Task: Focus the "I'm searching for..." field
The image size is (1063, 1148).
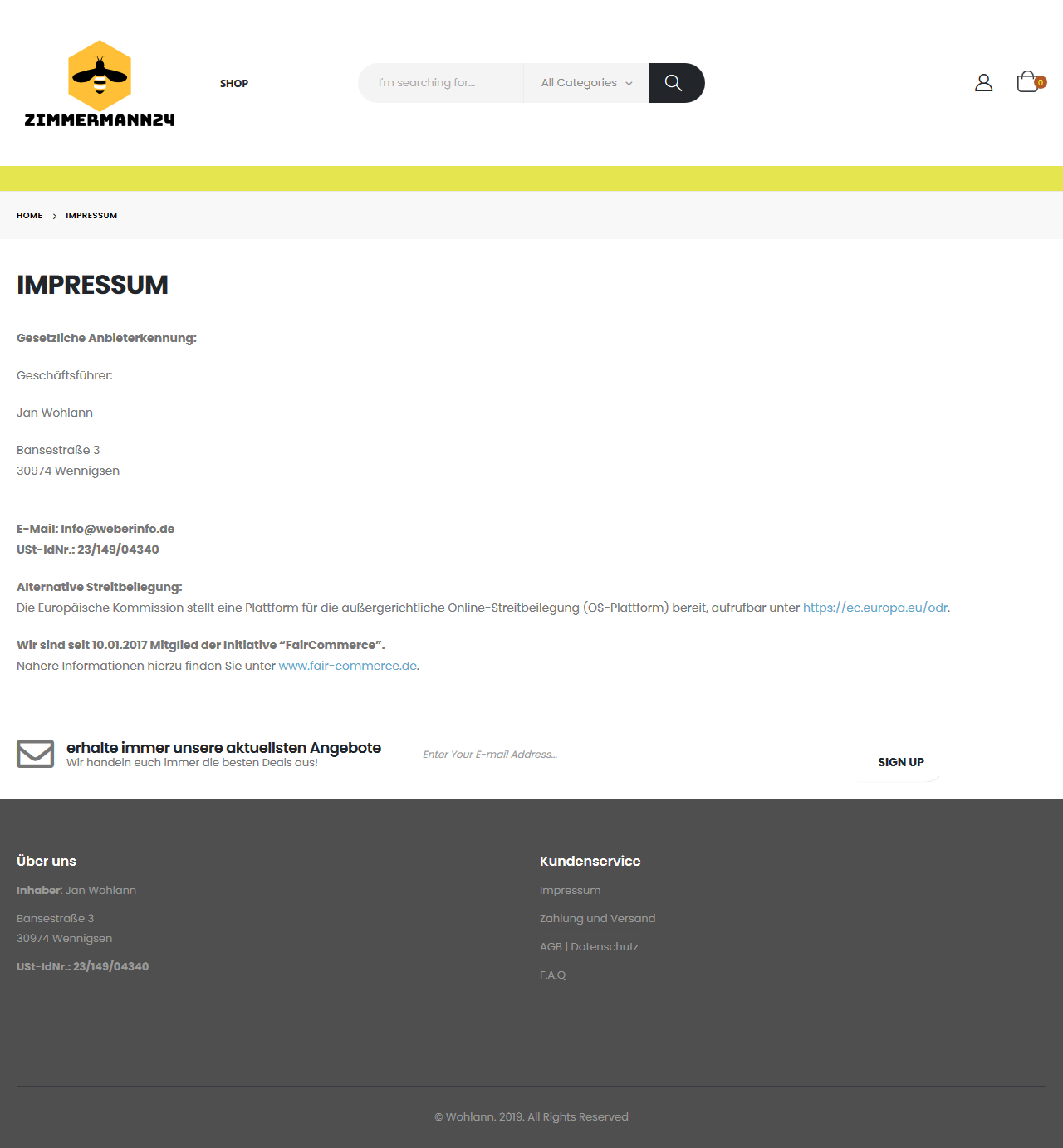Action: [441, 83]
